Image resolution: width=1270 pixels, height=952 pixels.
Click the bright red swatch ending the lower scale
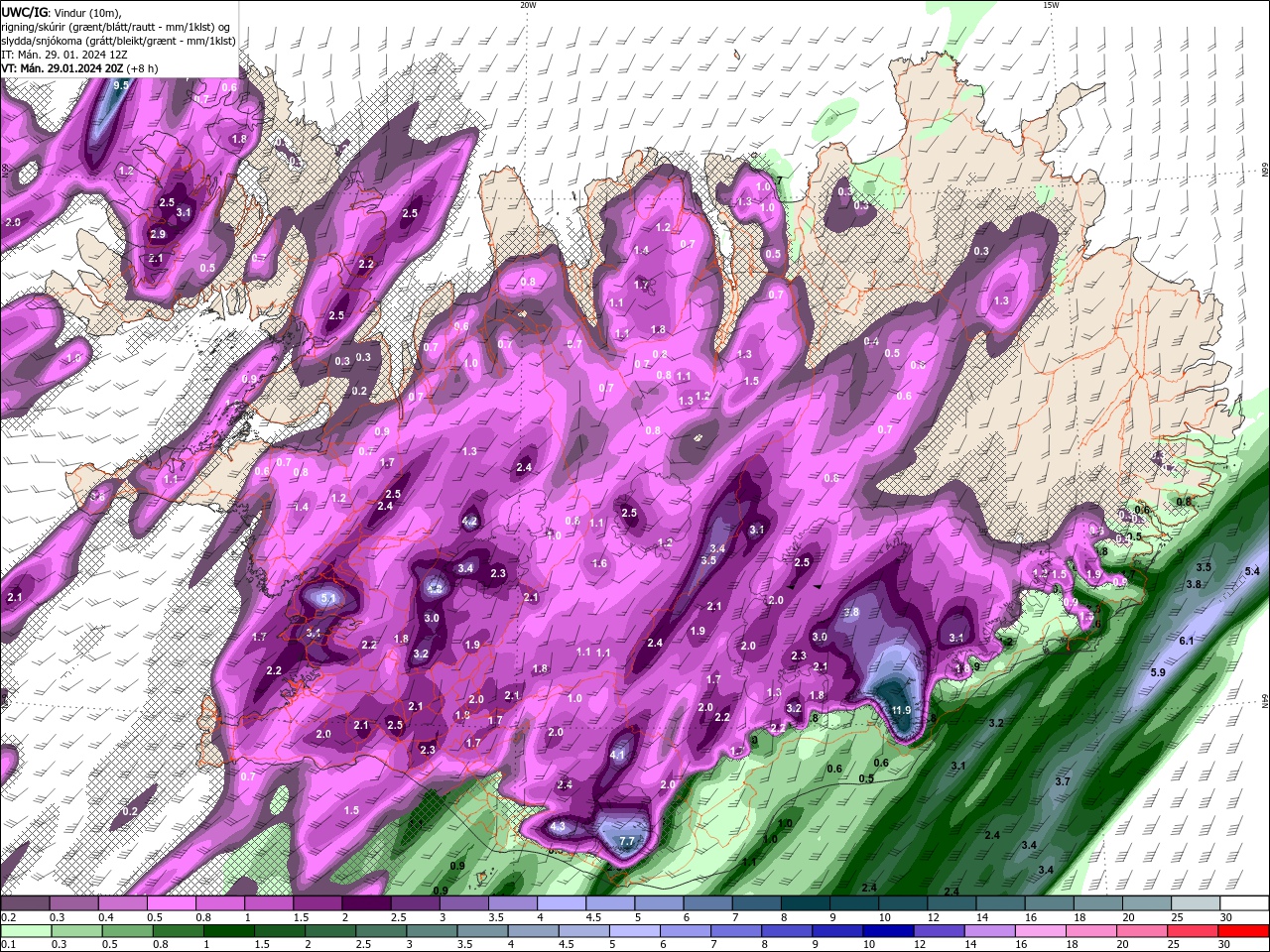point(1244,931)
